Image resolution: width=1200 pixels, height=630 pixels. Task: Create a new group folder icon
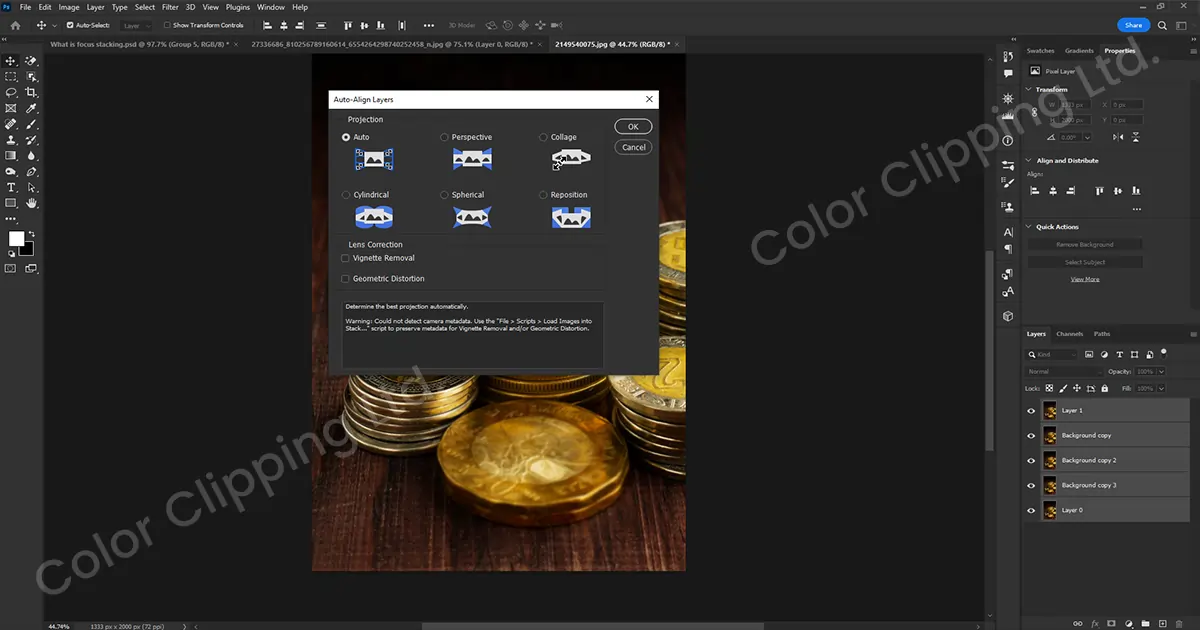[x=1145, y=622]
